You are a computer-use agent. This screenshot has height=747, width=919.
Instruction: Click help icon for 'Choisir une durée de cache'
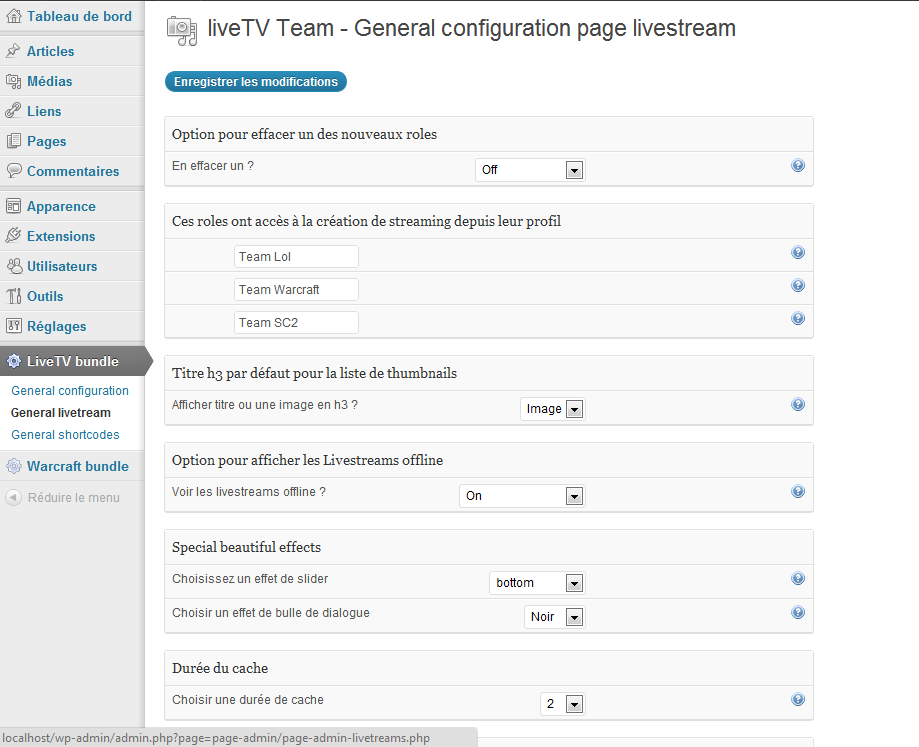pos(798,699)
